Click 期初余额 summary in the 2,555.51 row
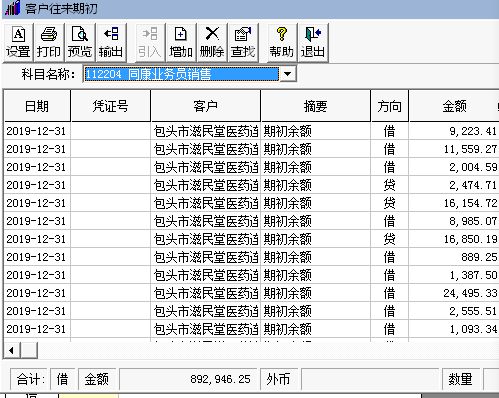Viewport: 499px width, 398px height. (x=315, y=311)
